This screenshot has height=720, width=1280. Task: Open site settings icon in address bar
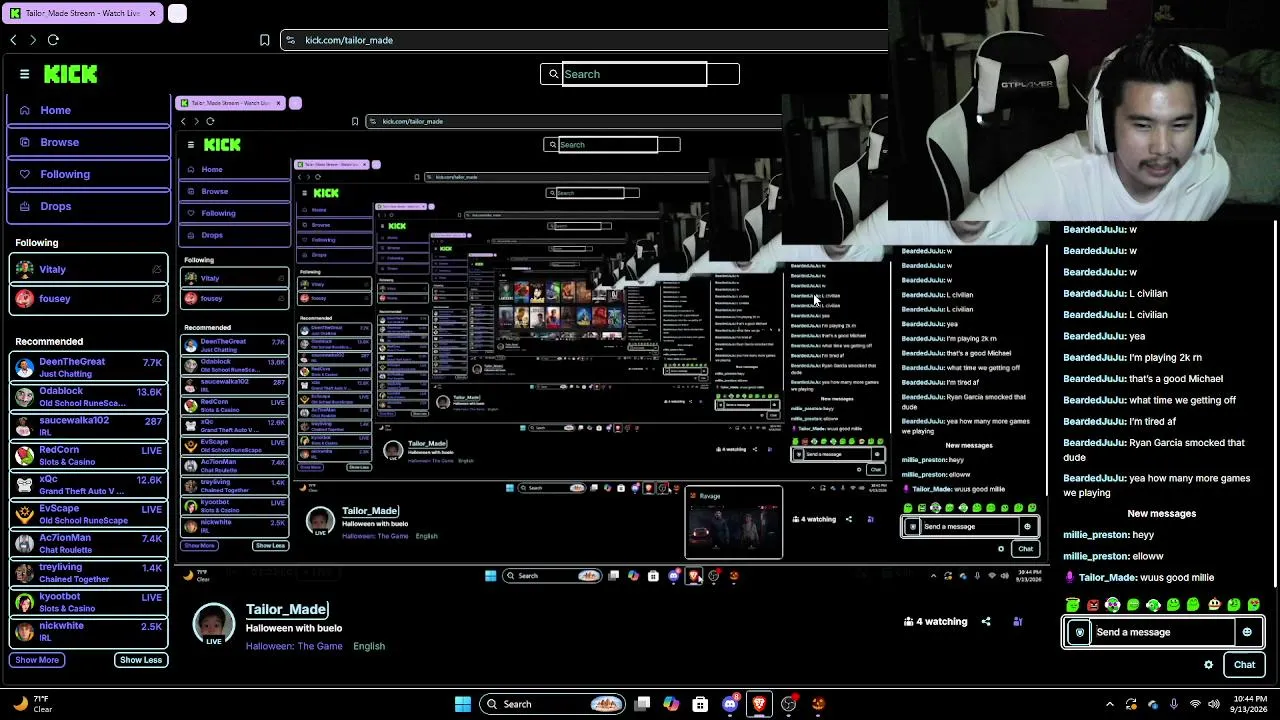click(x=290, y=40)
